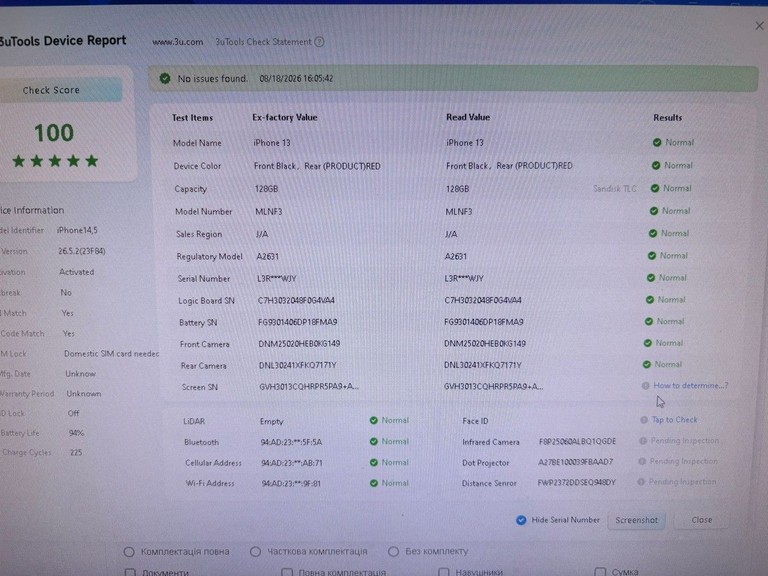Click the Normal check icon for Bluetooth
768x576 pixels.
374,441
